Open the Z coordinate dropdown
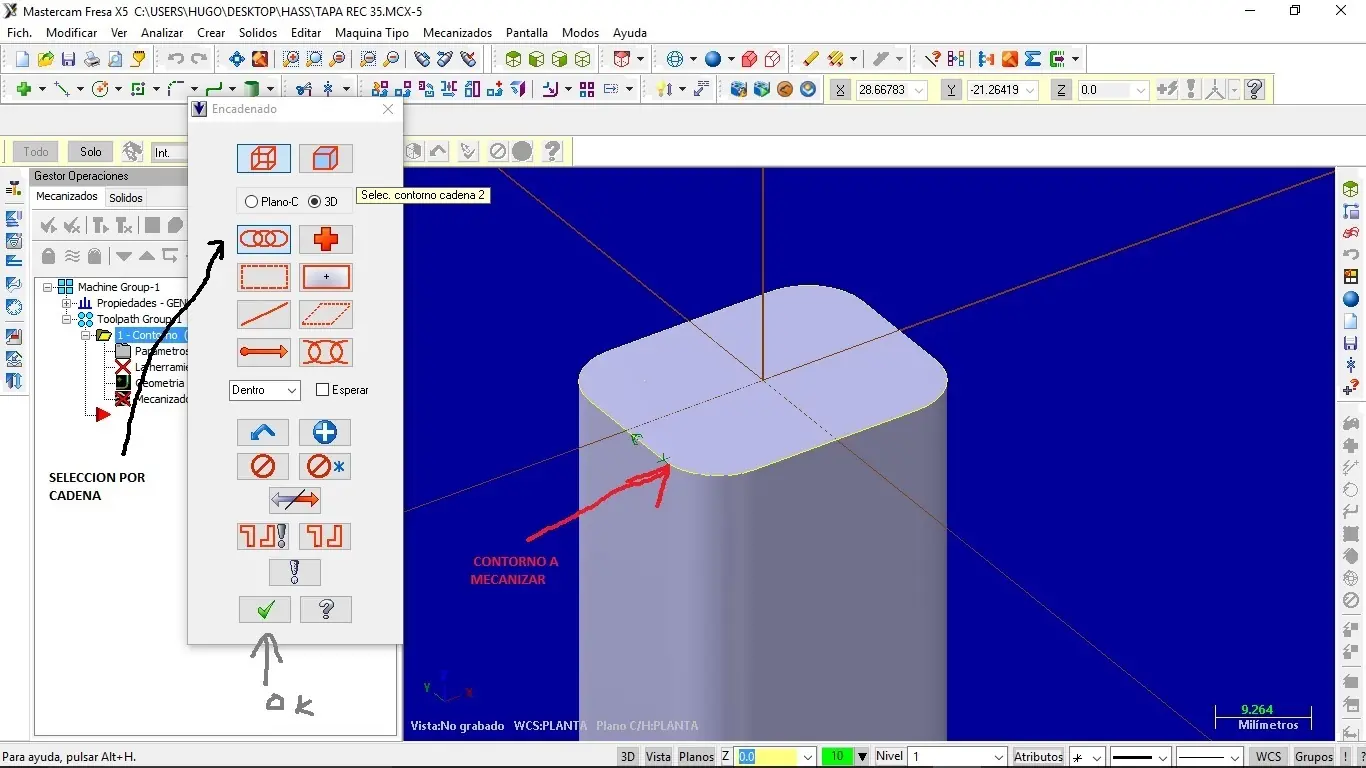The image size is (1366, 768). click(1140, 90)
